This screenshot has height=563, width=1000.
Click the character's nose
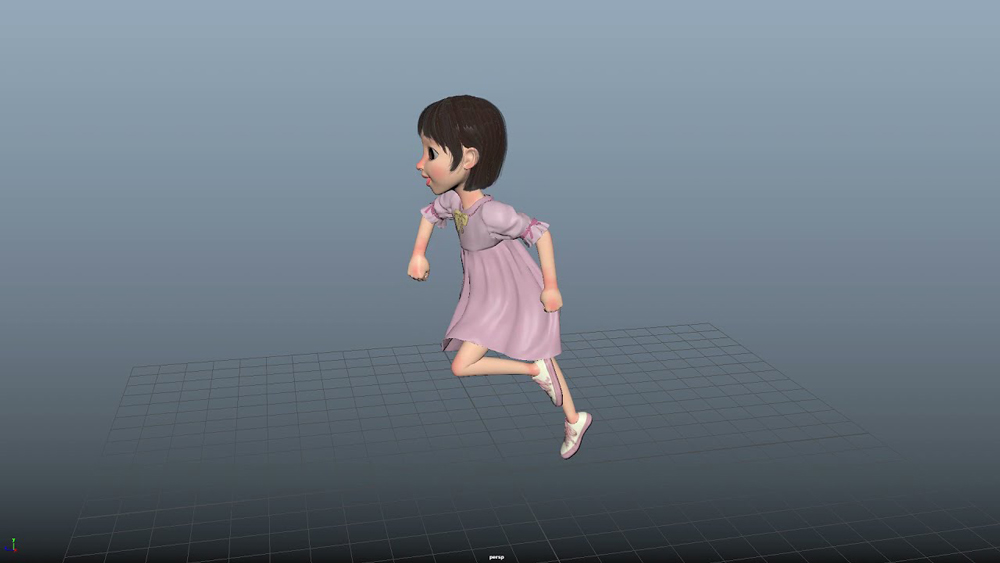(x=421, y=165)
